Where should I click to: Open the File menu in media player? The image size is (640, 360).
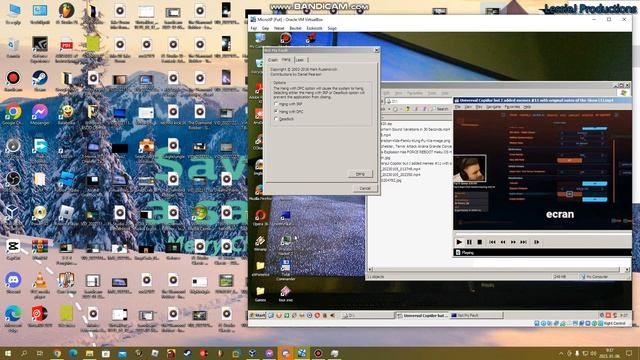(x=458, y=107)
